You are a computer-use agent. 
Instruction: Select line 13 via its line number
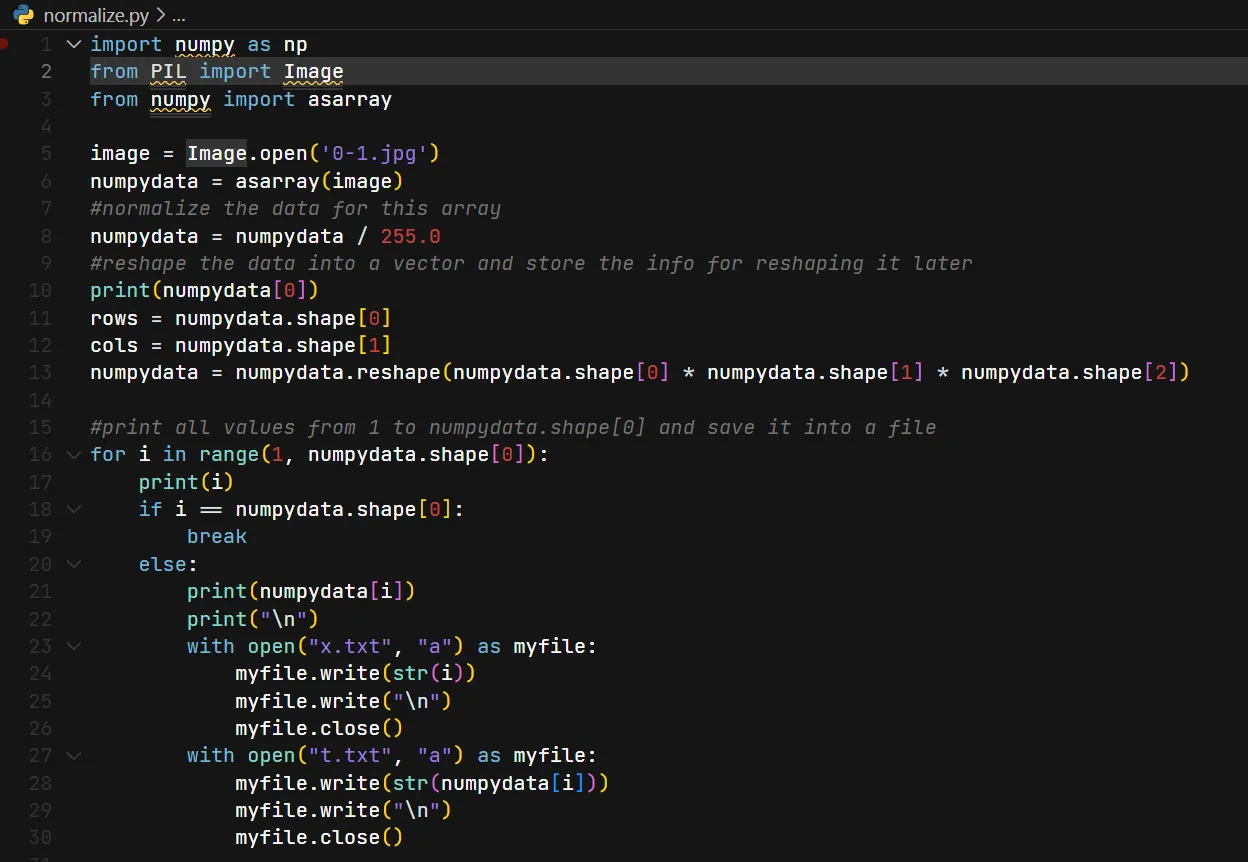[x=40, y=372]
